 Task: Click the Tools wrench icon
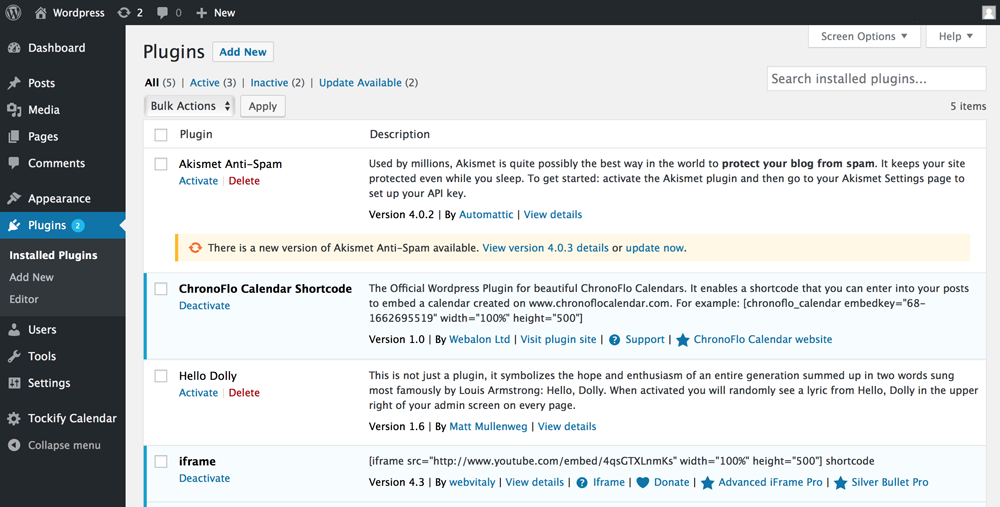point(14,356)
